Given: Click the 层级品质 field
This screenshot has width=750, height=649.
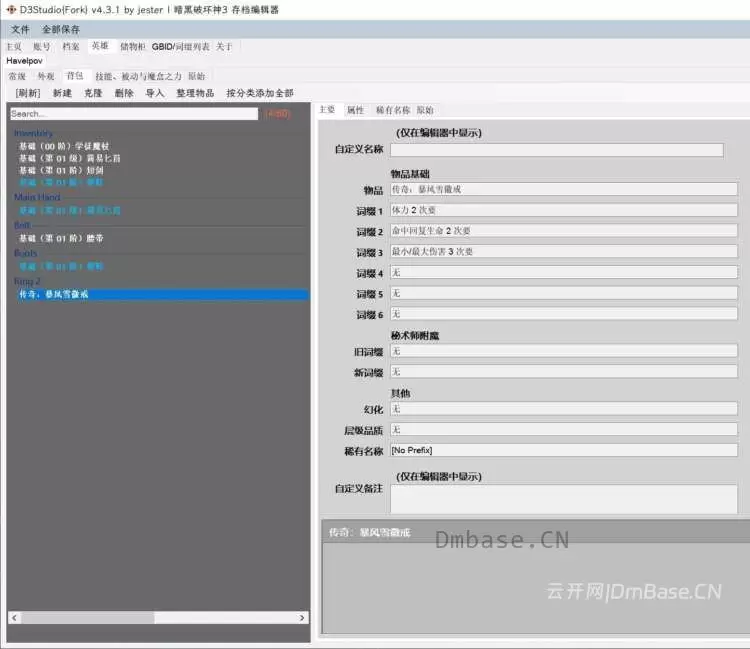Looking at the screenshot, I should coord(564,429).
